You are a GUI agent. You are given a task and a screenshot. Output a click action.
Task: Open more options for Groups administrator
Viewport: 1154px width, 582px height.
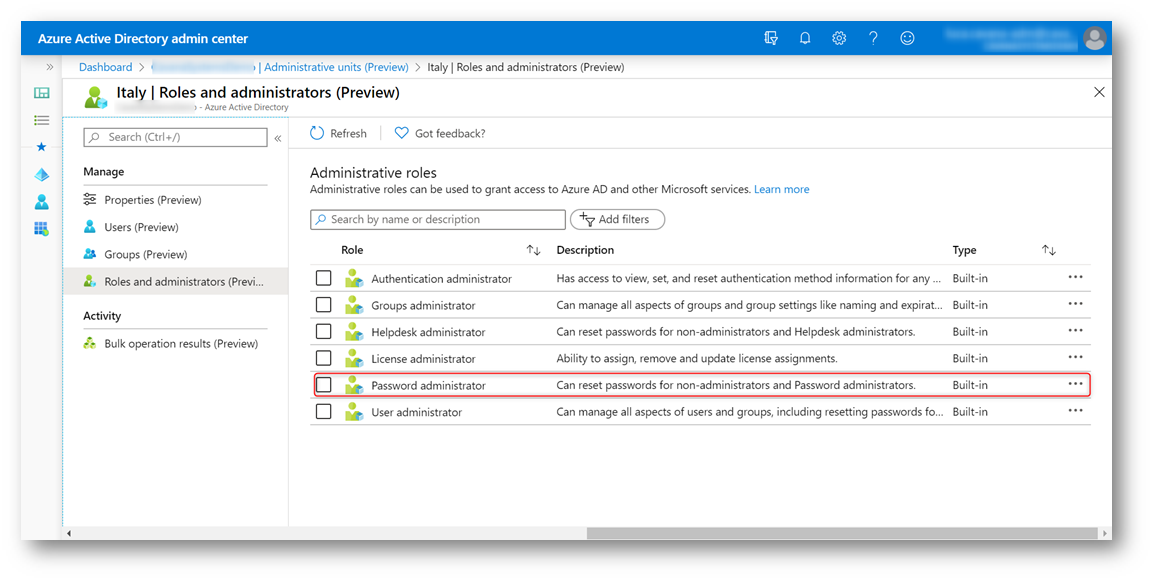[x=1075, y=304]
